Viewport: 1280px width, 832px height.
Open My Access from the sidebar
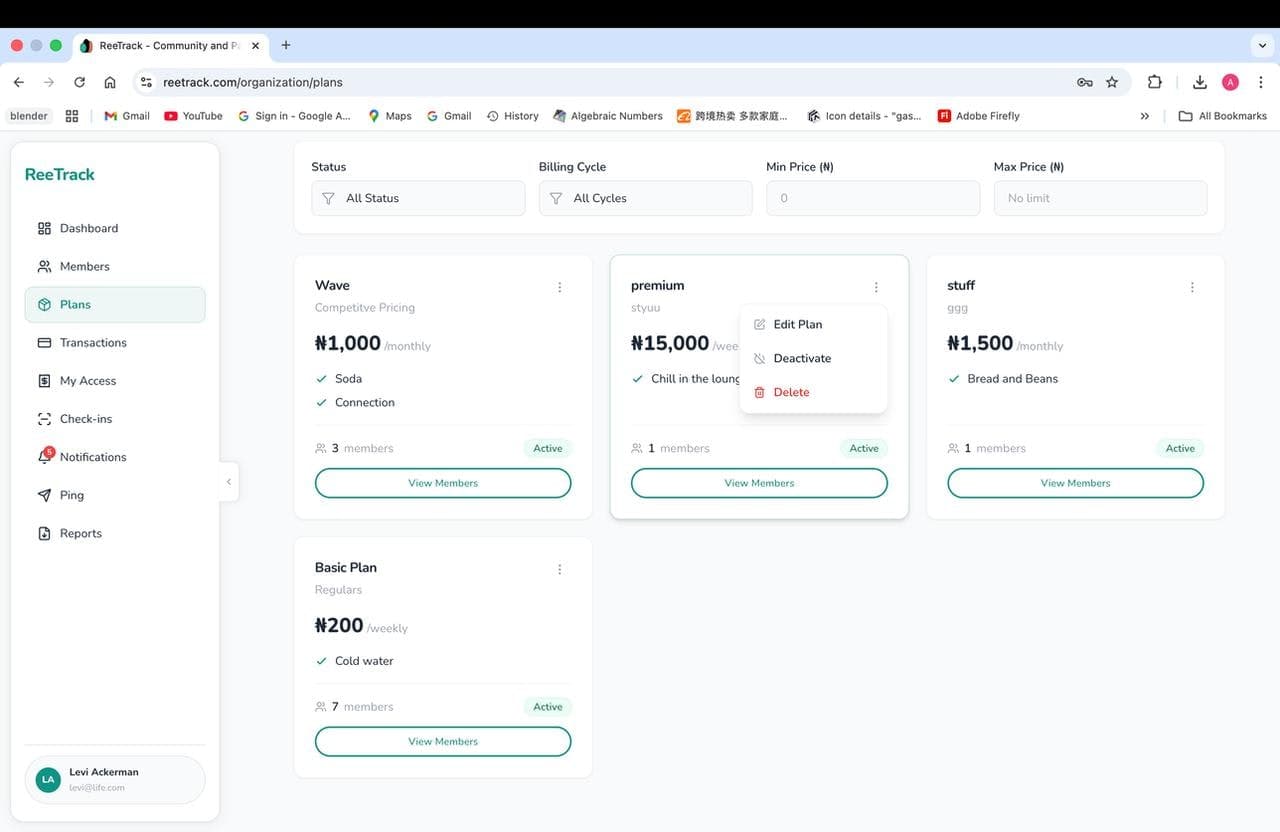tap(44, 380)
